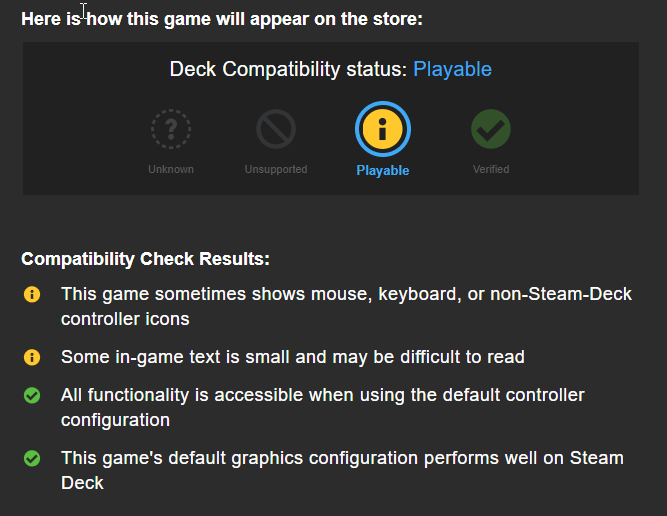Click the Unknown question mark status icon
667x516 pixels.
coord(171,129)
